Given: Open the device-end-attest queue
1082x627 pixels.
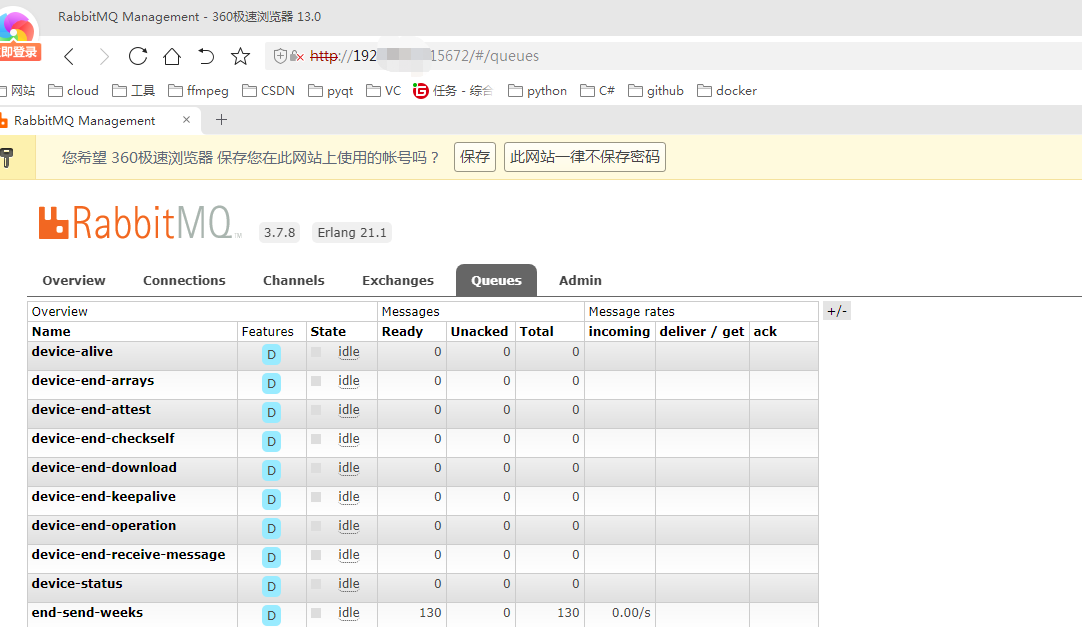Looking at the screenshot, I should pyautogui.click(x=91, y=410).
